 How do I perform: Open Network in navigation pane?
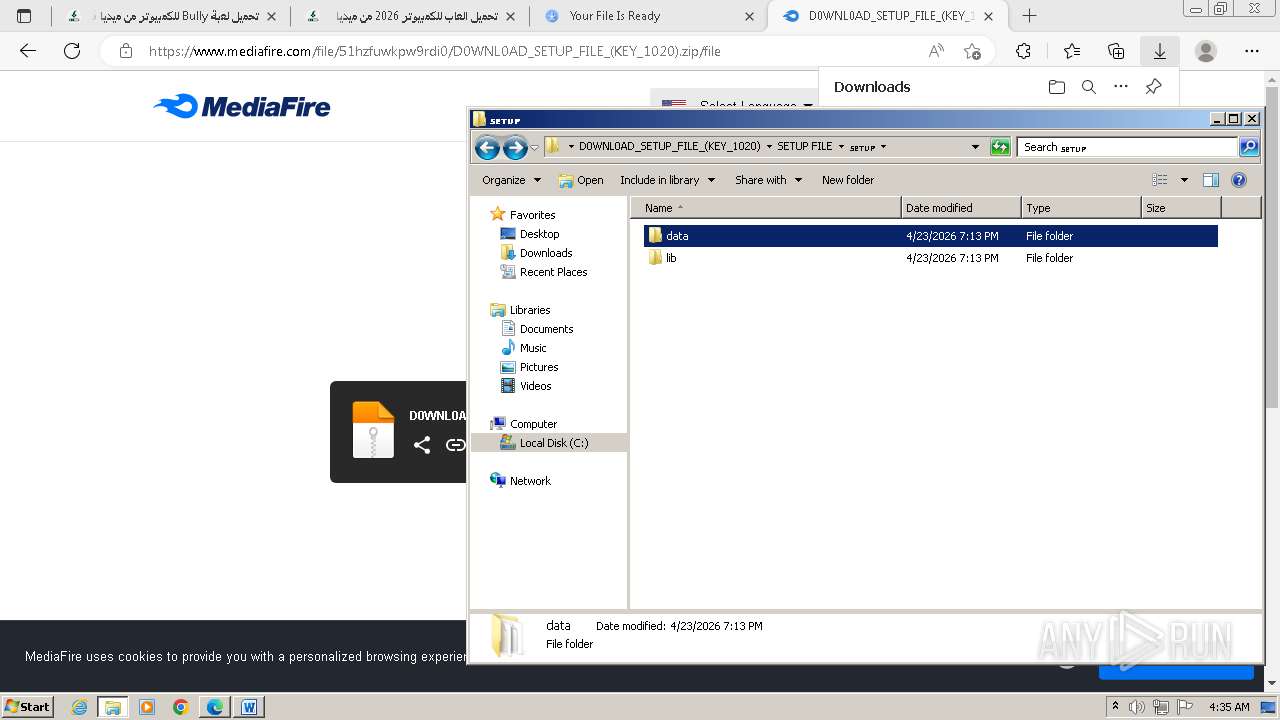[x=530, y=481]
